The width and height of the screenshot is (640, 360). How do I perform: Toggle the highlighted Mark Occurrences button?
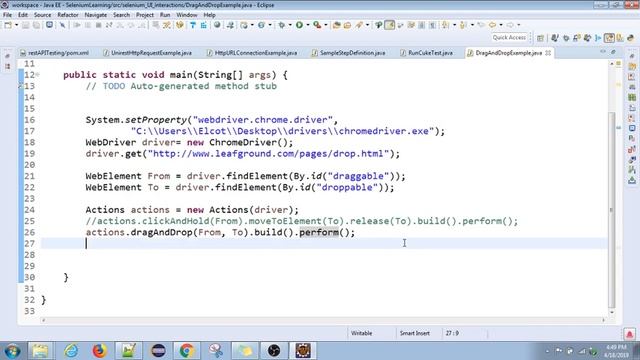[x=389, y=25]
